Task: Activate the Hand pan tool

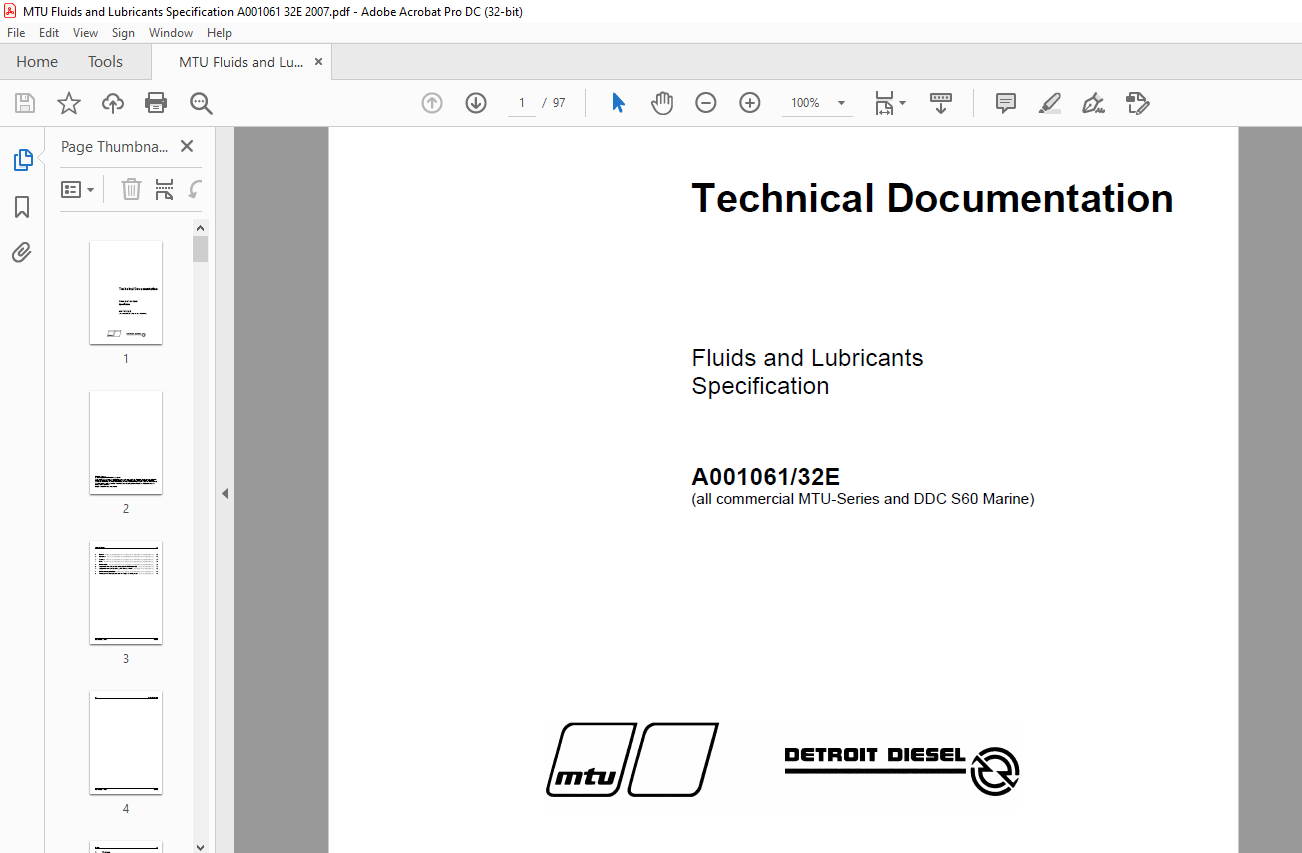Action: tap(662, 103)
